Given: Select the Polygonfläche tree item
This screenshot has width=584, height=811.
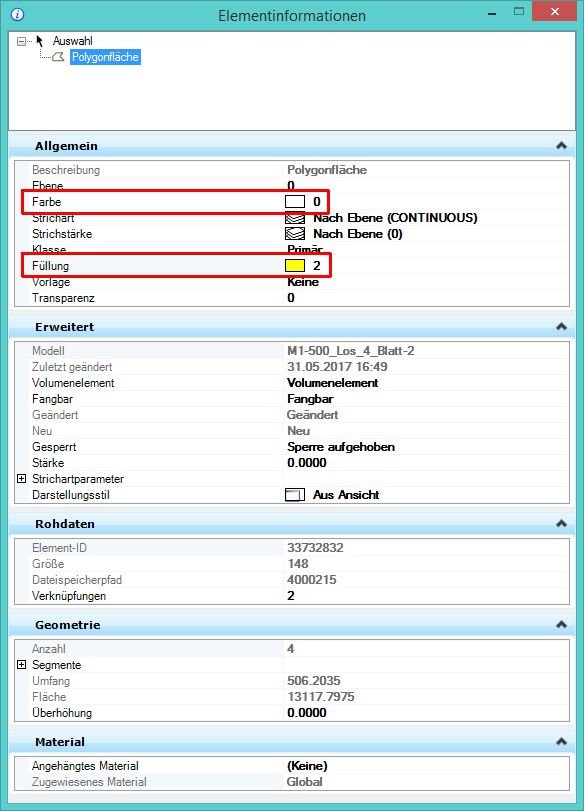Looking at the screenshot, I should [106, 57].
